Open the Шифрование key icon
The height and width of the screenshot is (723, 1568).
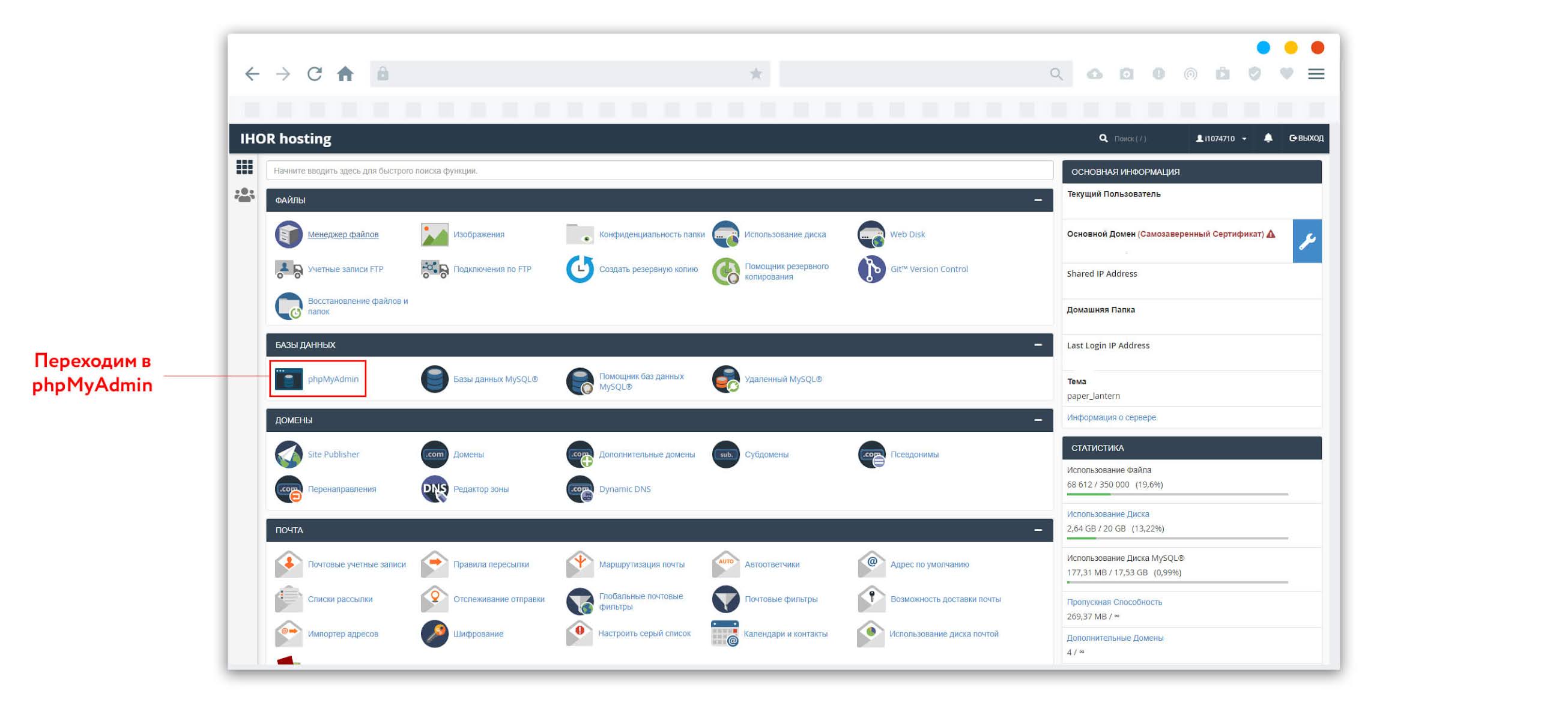point(435,634)
